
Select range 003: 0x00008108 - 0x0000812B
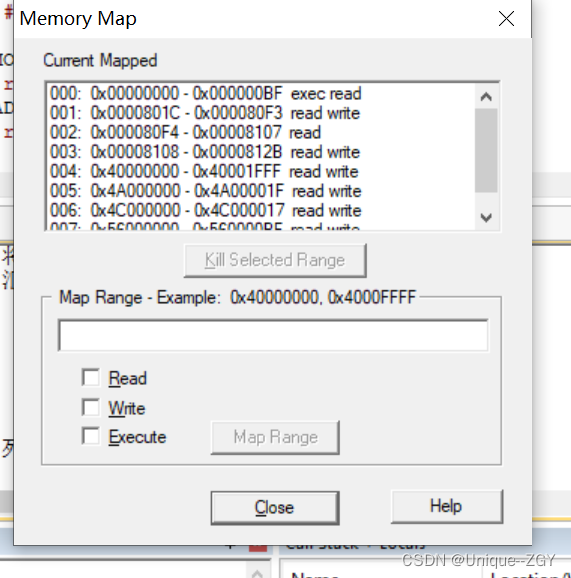(x=261, y=152)
